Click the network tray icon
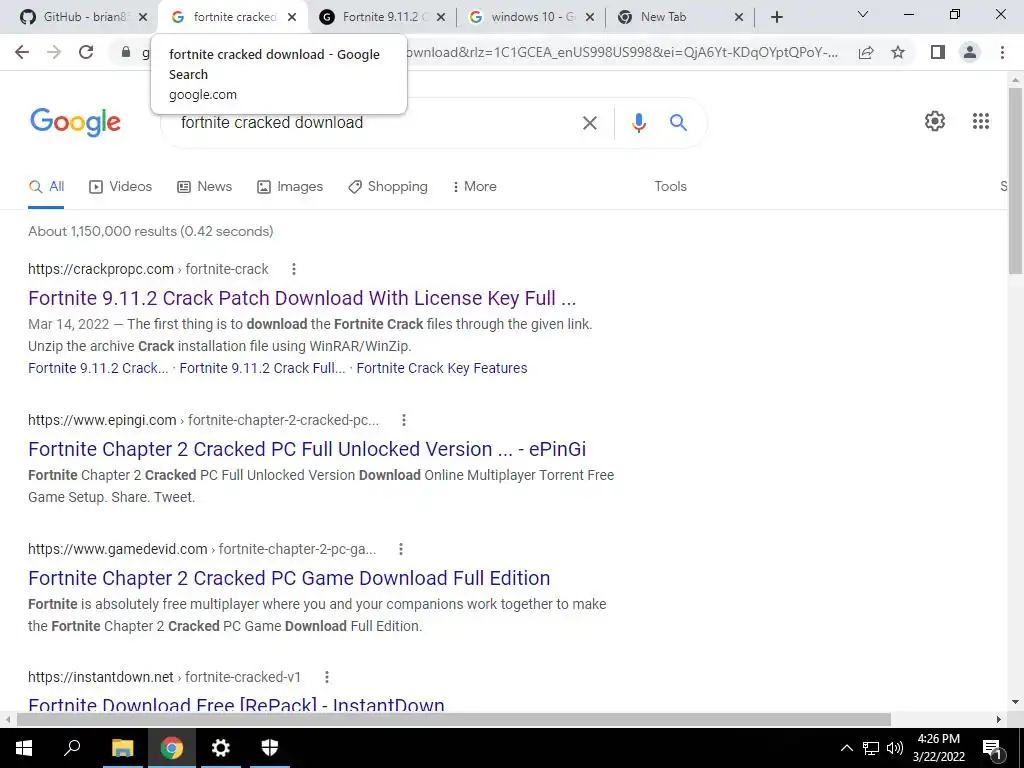 tap(871, 748)
